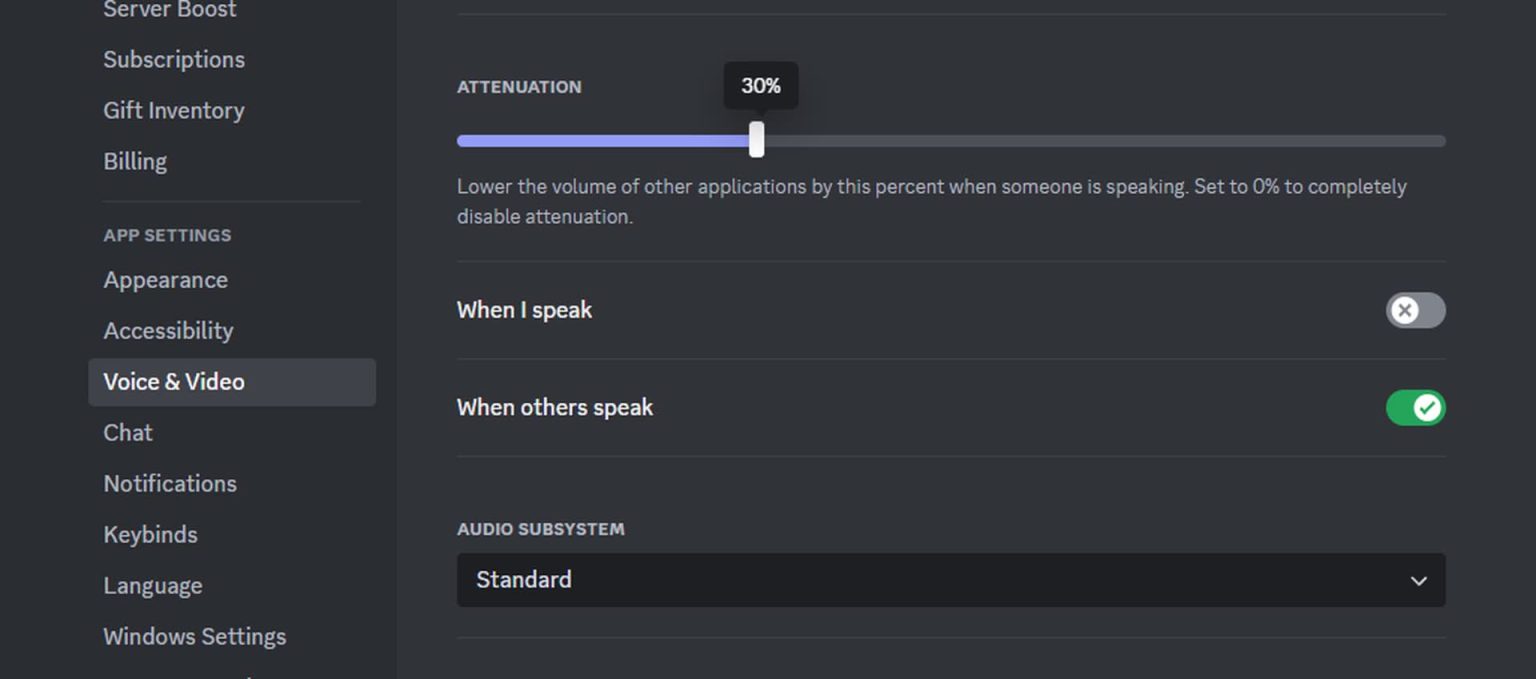The height and width of the screenshot is (679, 1536).
Task: Open Subscriptions in the settings sidebar
Action: (174, 60)
